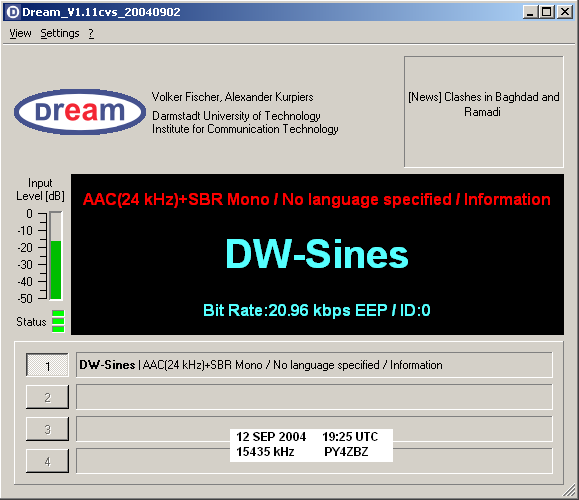579x500 pixels.
Task: Click the news text message box
Action: (484, 112)
